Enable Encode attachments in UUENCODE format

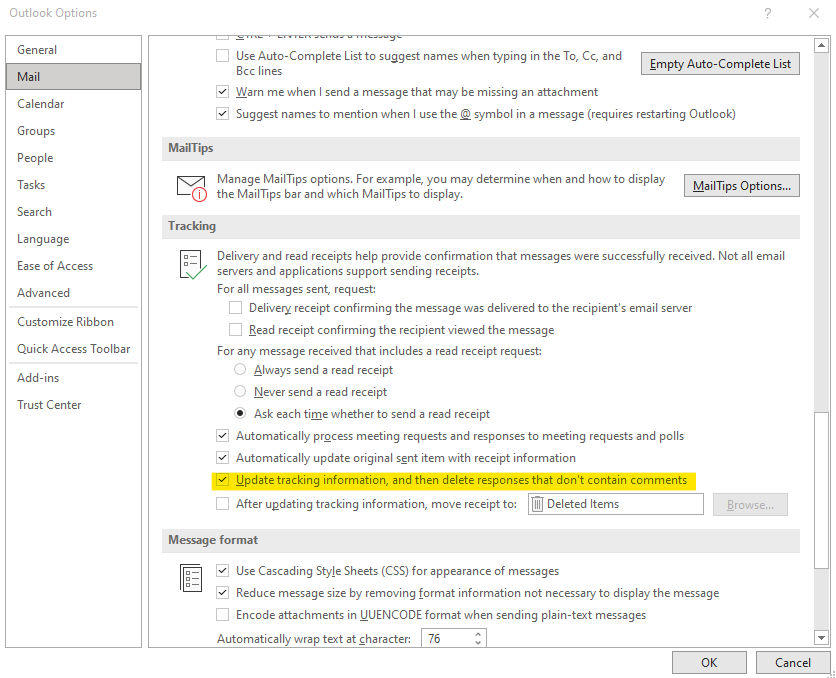(222, 615)
